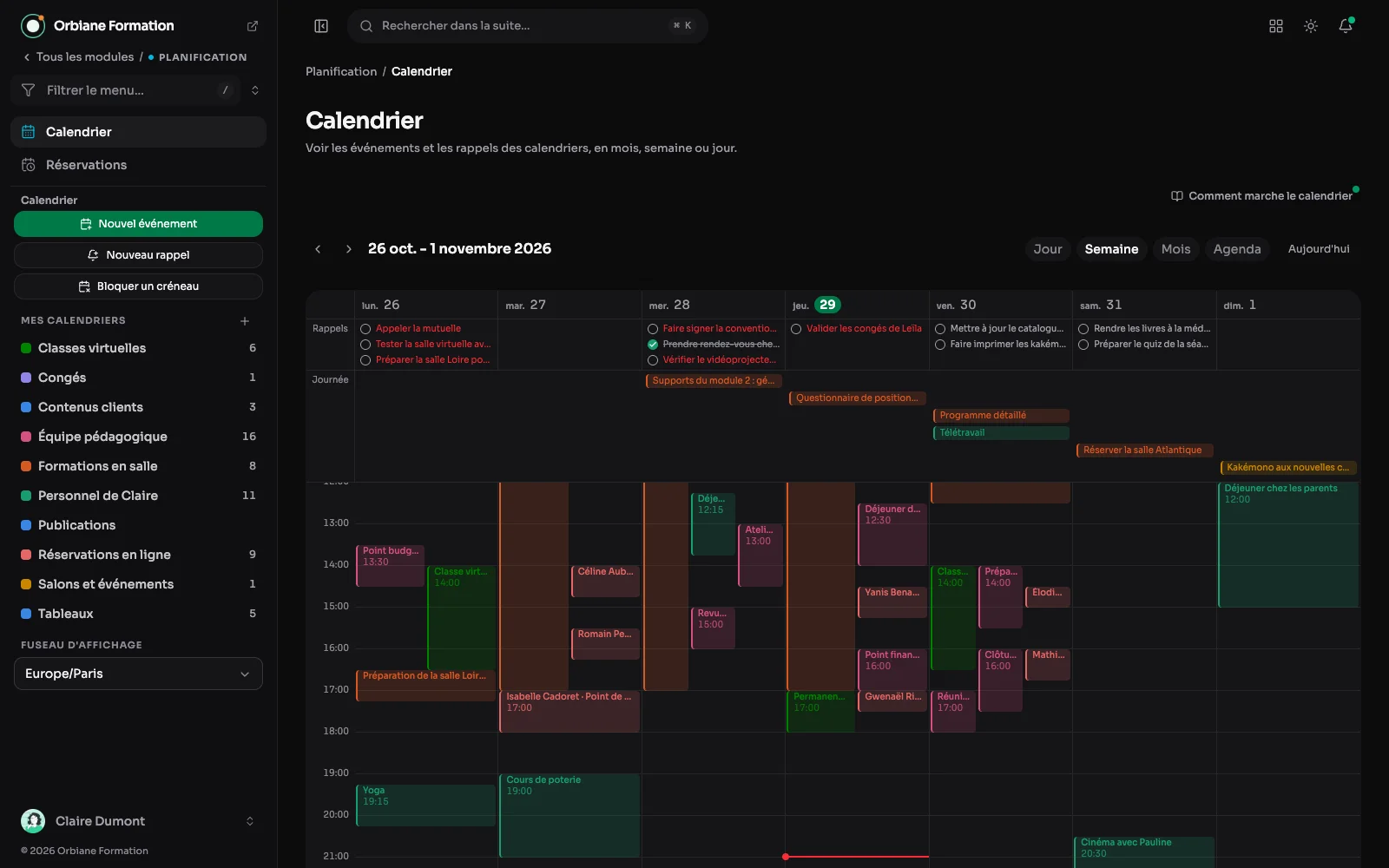Switch to Jour view
The image size is (1389, 868).
[1048, 249]
